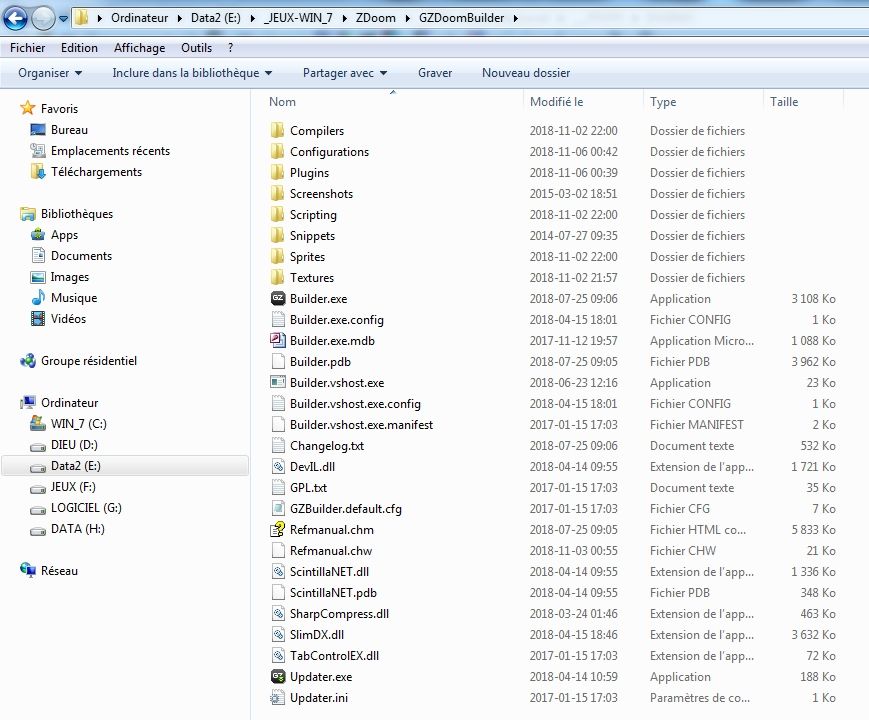869x720 pixels.
Task: Click the Bureau desktop icon in sidebar
Action: 38,130
